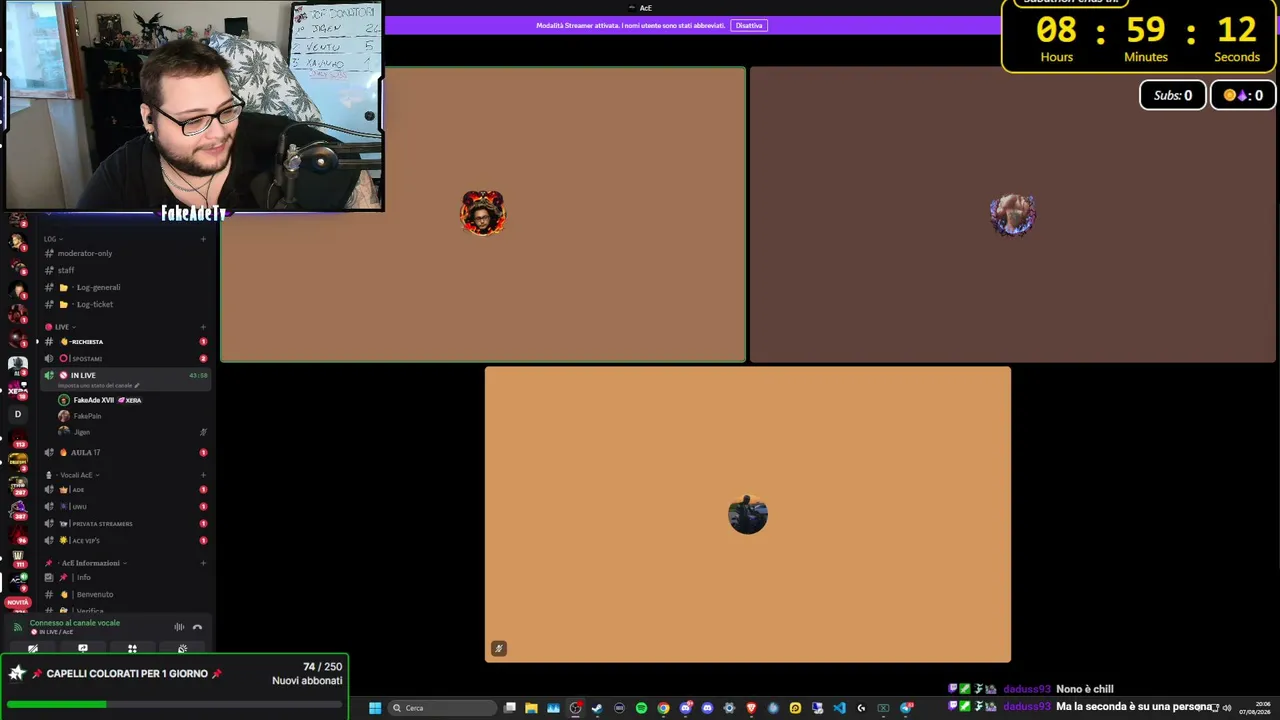Open Google Chrome from the taskbar
This screenshot has width=1280, height=720.
[x=663, y=708]
